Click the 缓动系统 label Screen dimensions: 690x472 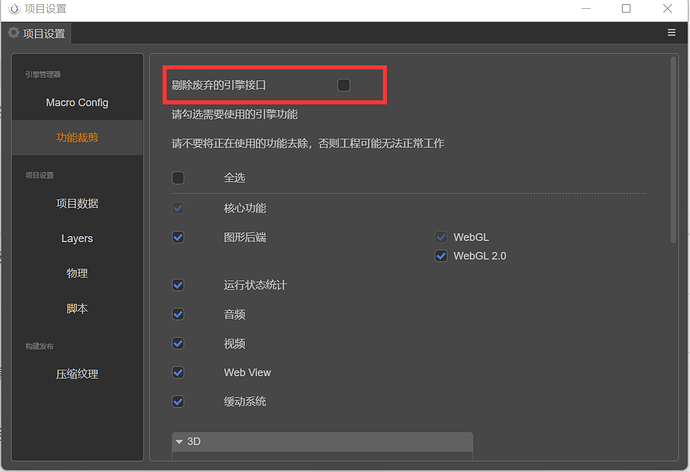coord(245,402)
